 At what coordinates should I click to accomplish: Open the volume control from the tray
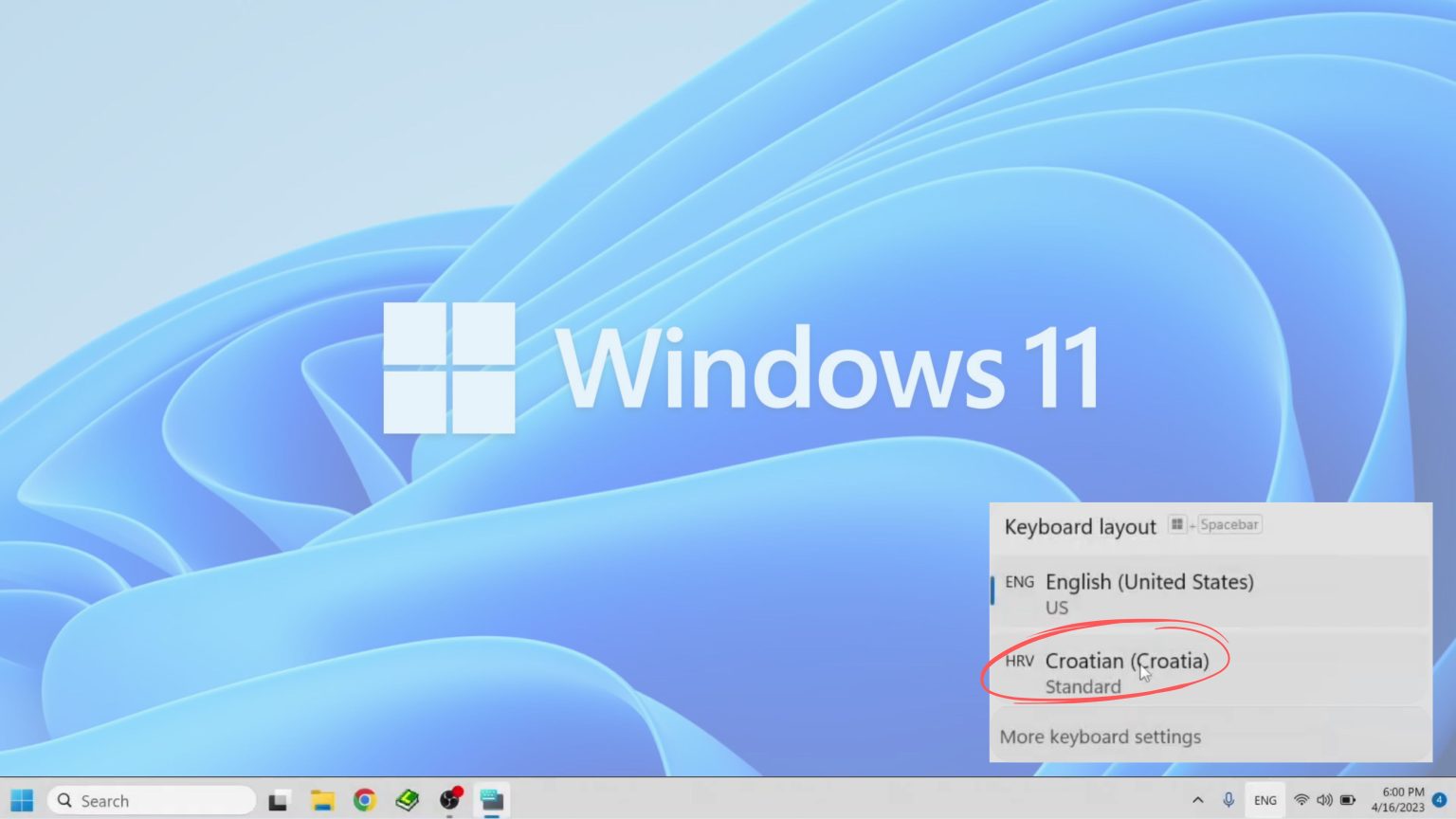[1325, 799]
